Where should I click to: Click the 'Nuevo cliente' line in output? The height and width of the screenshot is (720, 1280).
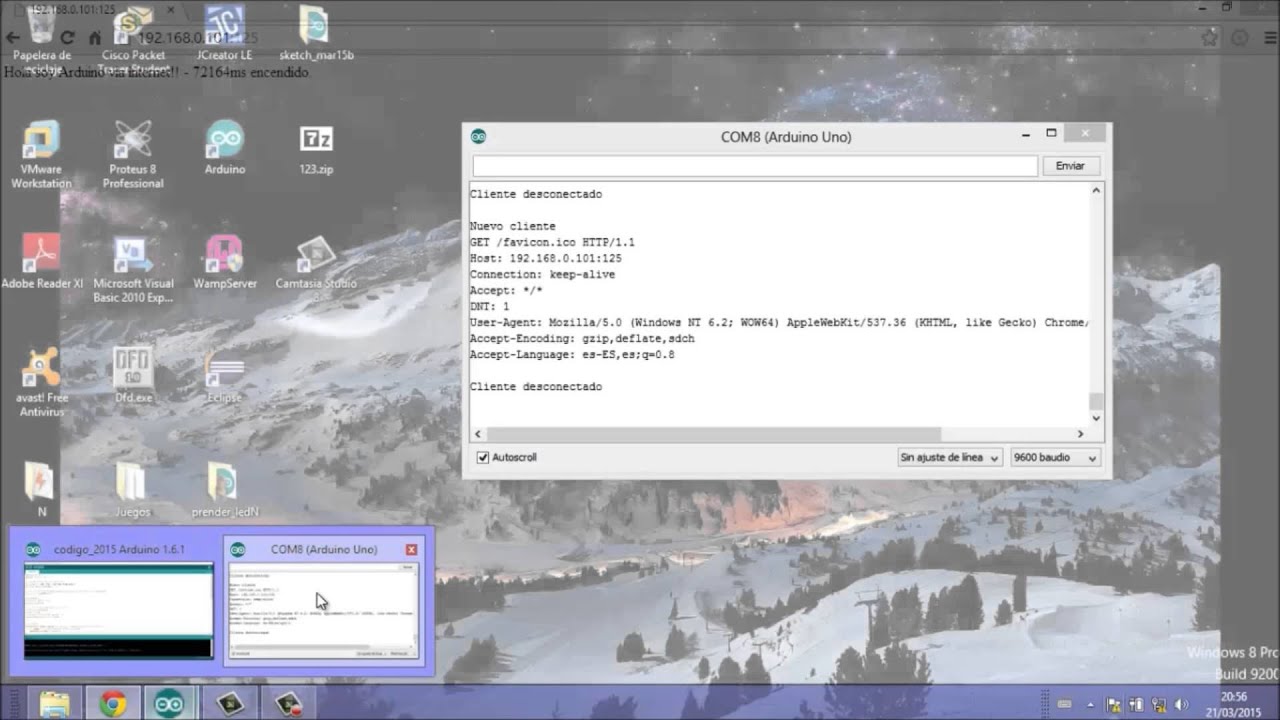tap(512, 226)
